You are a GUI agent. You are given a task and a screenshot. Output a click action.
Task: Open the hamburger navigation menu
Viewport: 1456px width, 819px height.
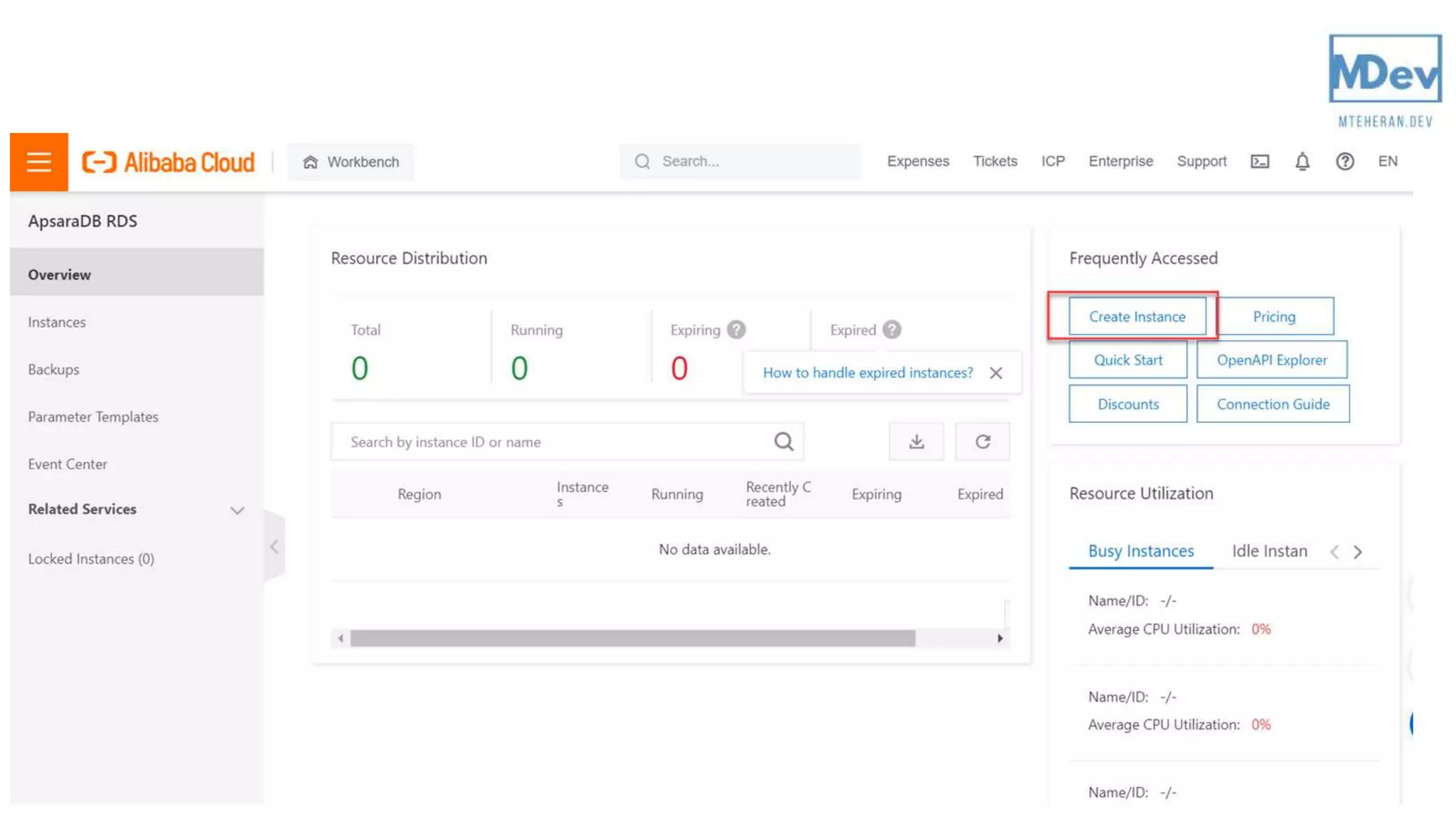[x=39, y=162]
